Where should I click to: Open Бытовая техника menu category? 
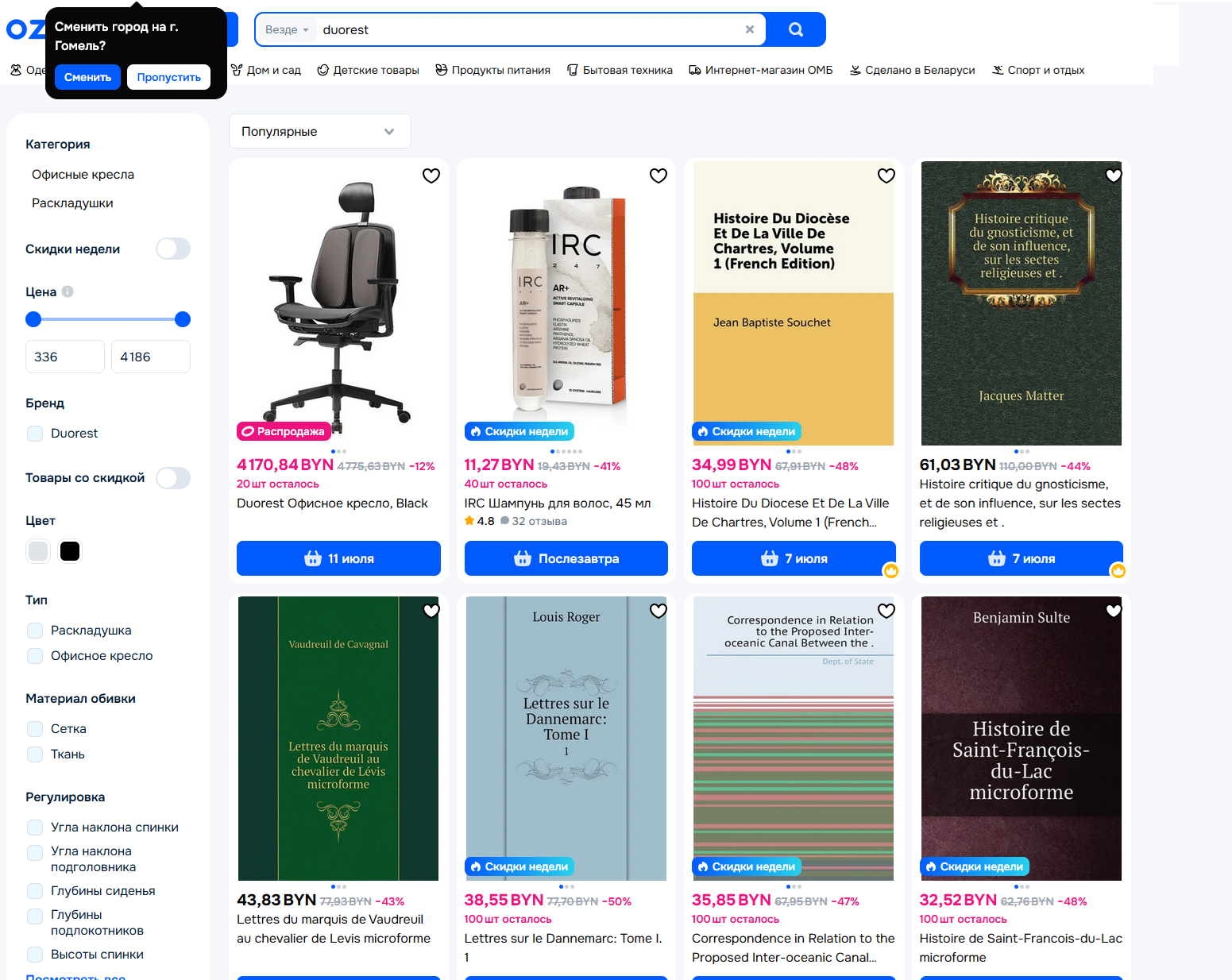click(620, 70)
